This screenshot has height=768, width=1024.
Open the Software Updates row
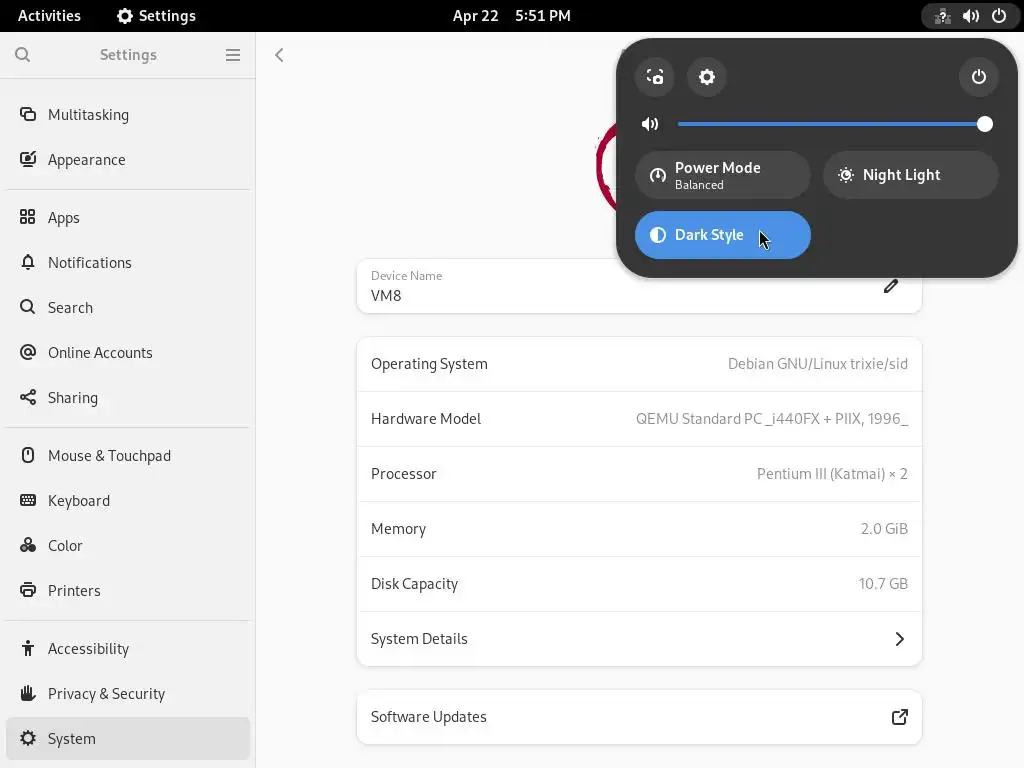639,717
